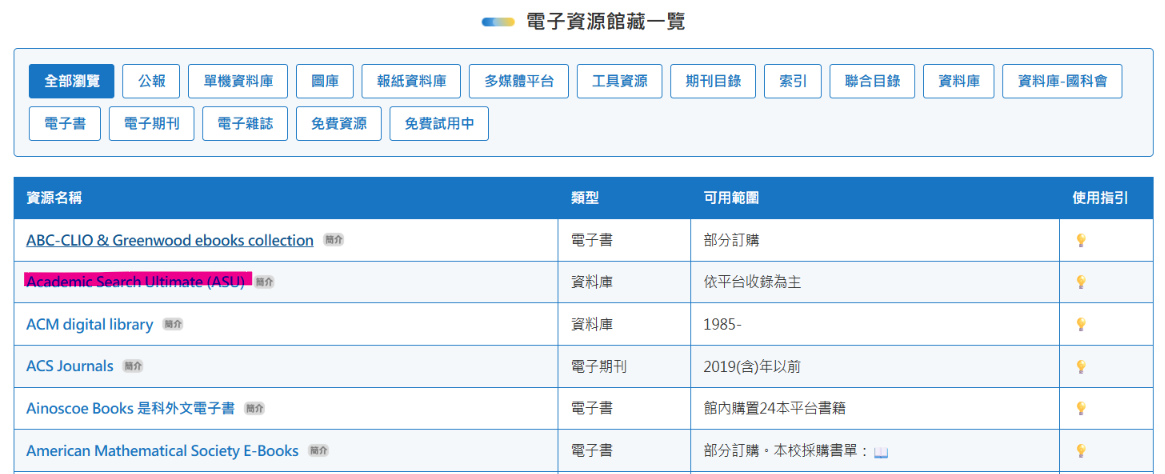1165x474 pixels.
Task: Open ABC-CLIO & Greenwood ebooks collection link
Action: coord(169,240)
